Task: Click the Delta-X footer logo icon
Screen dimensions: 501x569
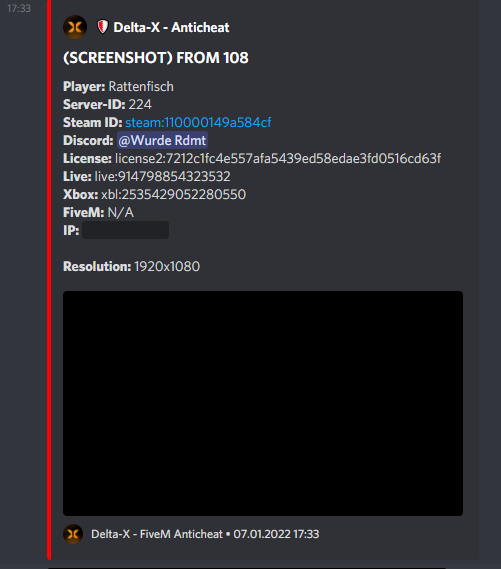Action: coord(73,534)
